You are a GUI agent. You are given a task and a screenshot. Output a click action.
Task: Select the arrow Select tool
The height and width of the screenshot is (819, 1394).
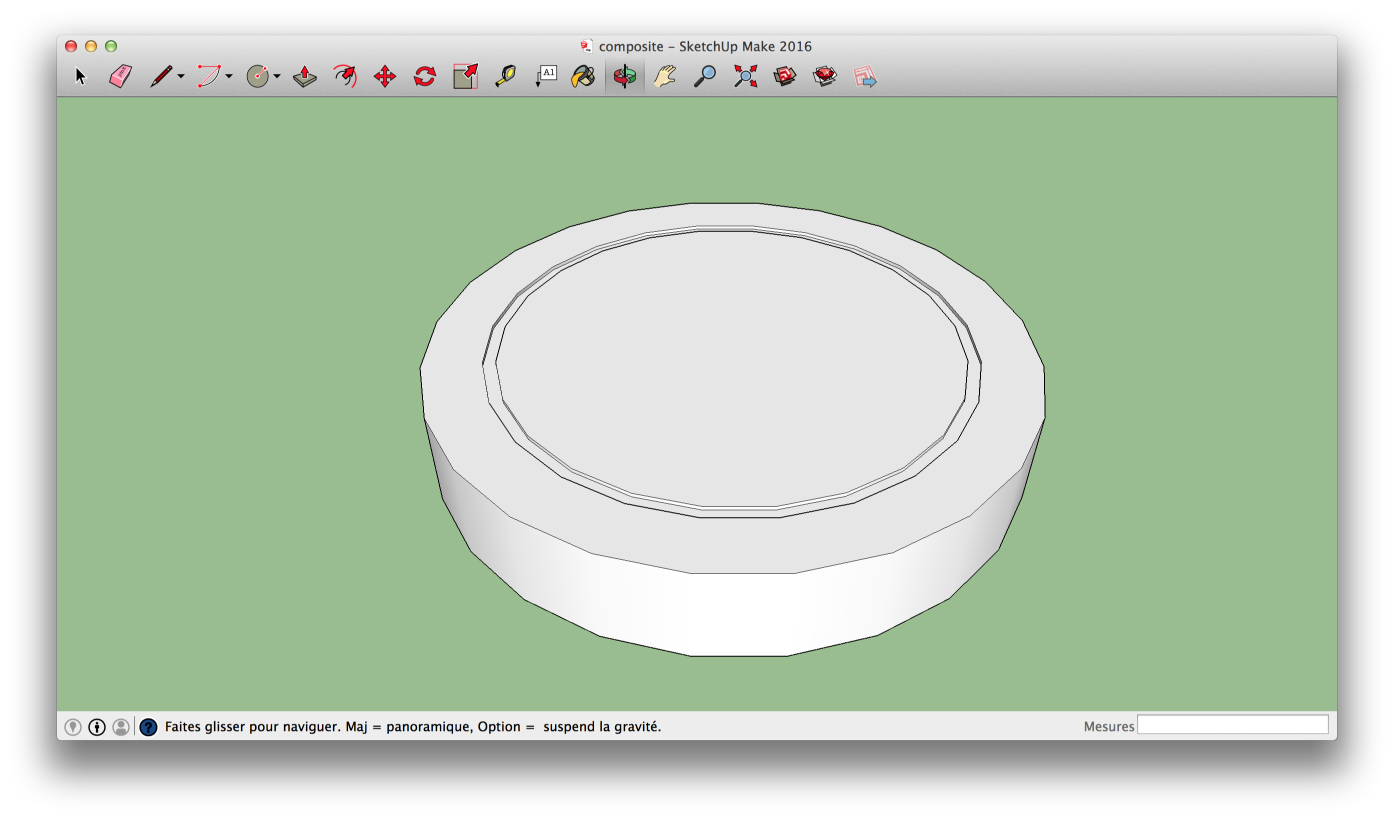pyautogui.click(x=81, y=76)
